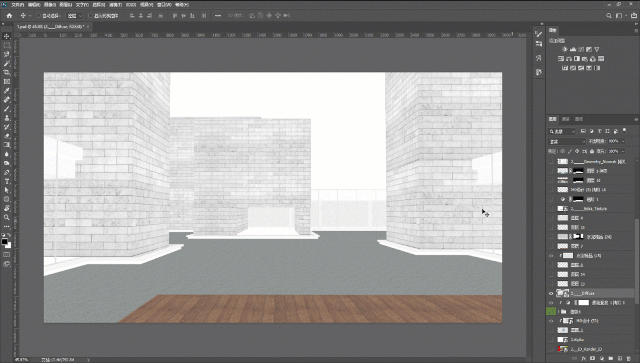Image resolution: width=640 pixels, height=363 pixels.
Task: Select the Eyedropper tool
Action: (x=7, y=91)
